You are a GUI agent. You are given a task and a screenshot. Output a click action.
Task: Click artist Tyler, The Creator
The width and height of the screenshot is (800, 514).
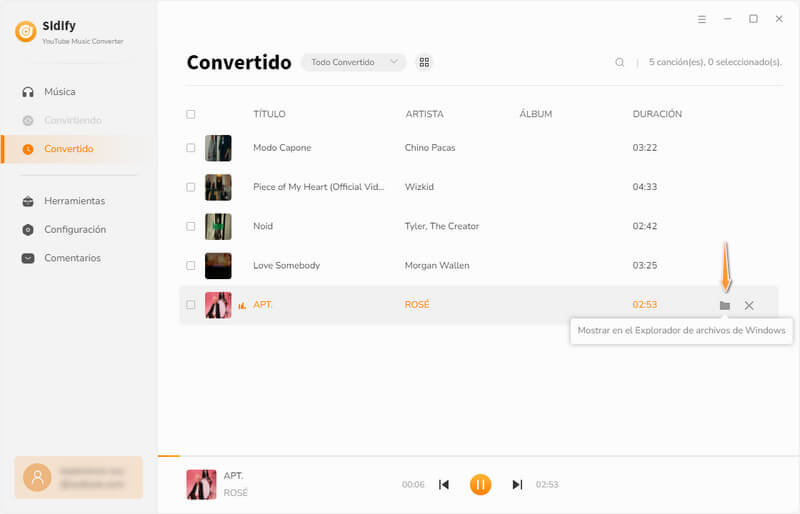tap(442, 226)
